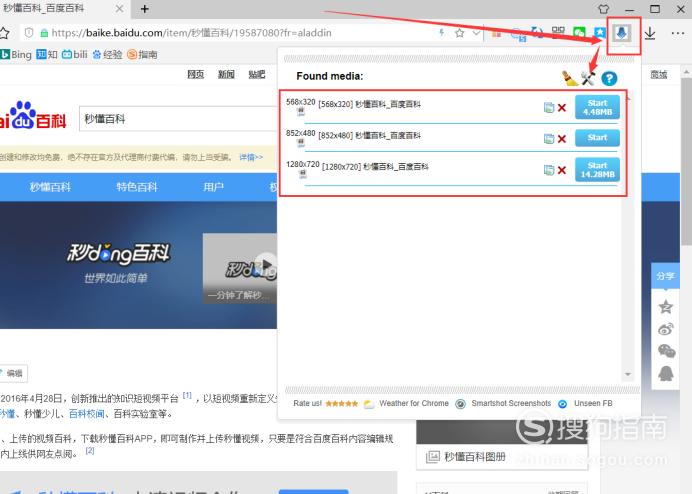Screen dimensions: 692x494
Task: Play the 一分钟了解秒 video thumbnail
Action: pyautogui.click(x=240, y=268)
